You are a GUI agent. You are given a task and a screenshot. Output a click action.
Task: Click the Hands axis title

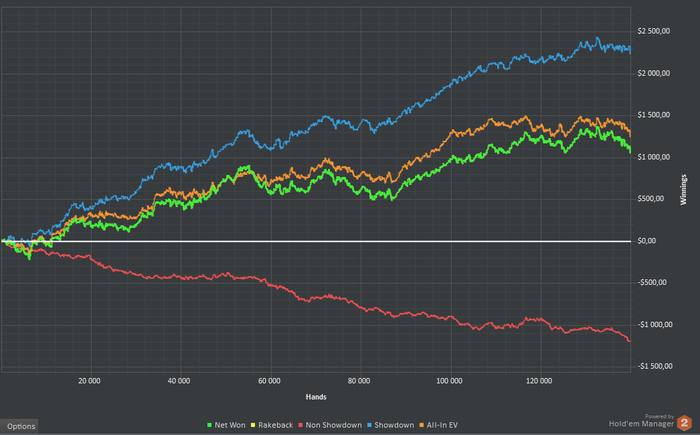[316, 397]
